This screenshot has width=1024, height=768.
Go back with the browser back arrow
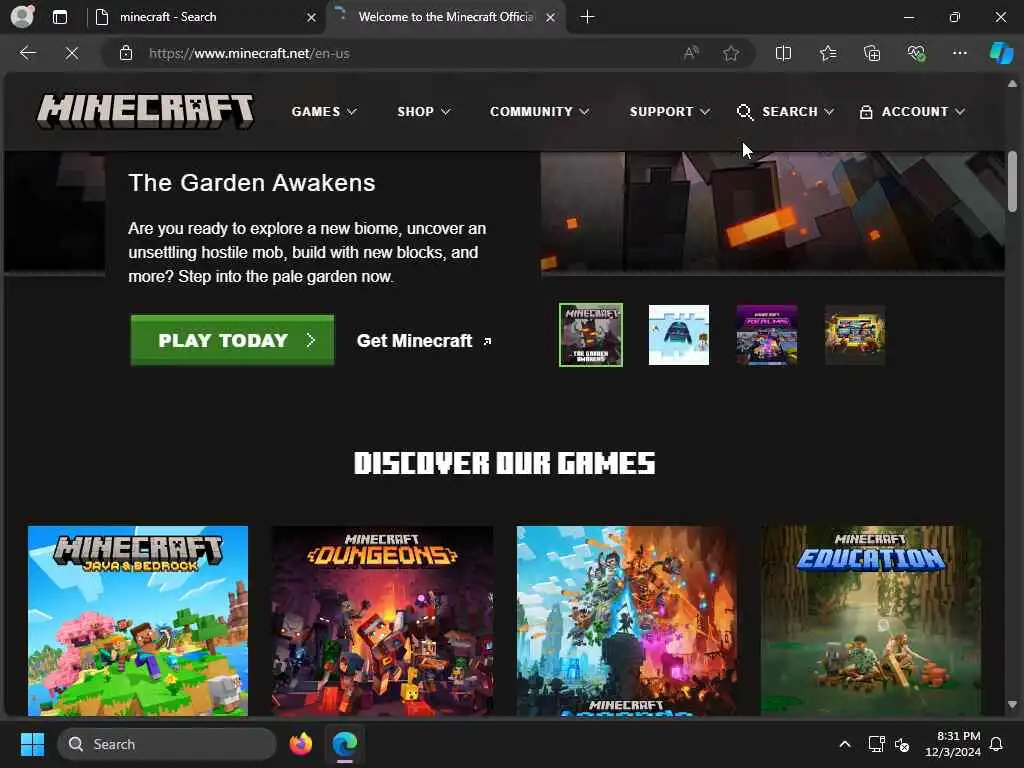tap(27, 53)
